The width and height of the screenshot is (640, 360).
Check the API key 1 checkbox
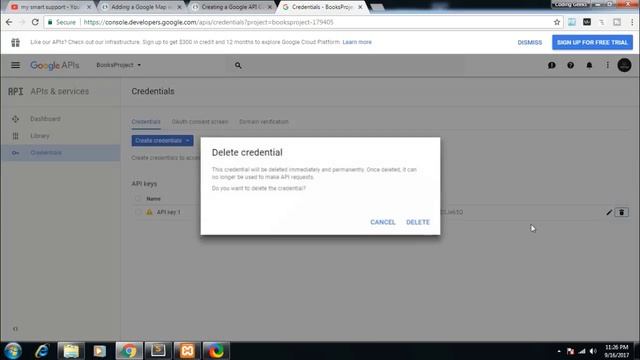138,212
